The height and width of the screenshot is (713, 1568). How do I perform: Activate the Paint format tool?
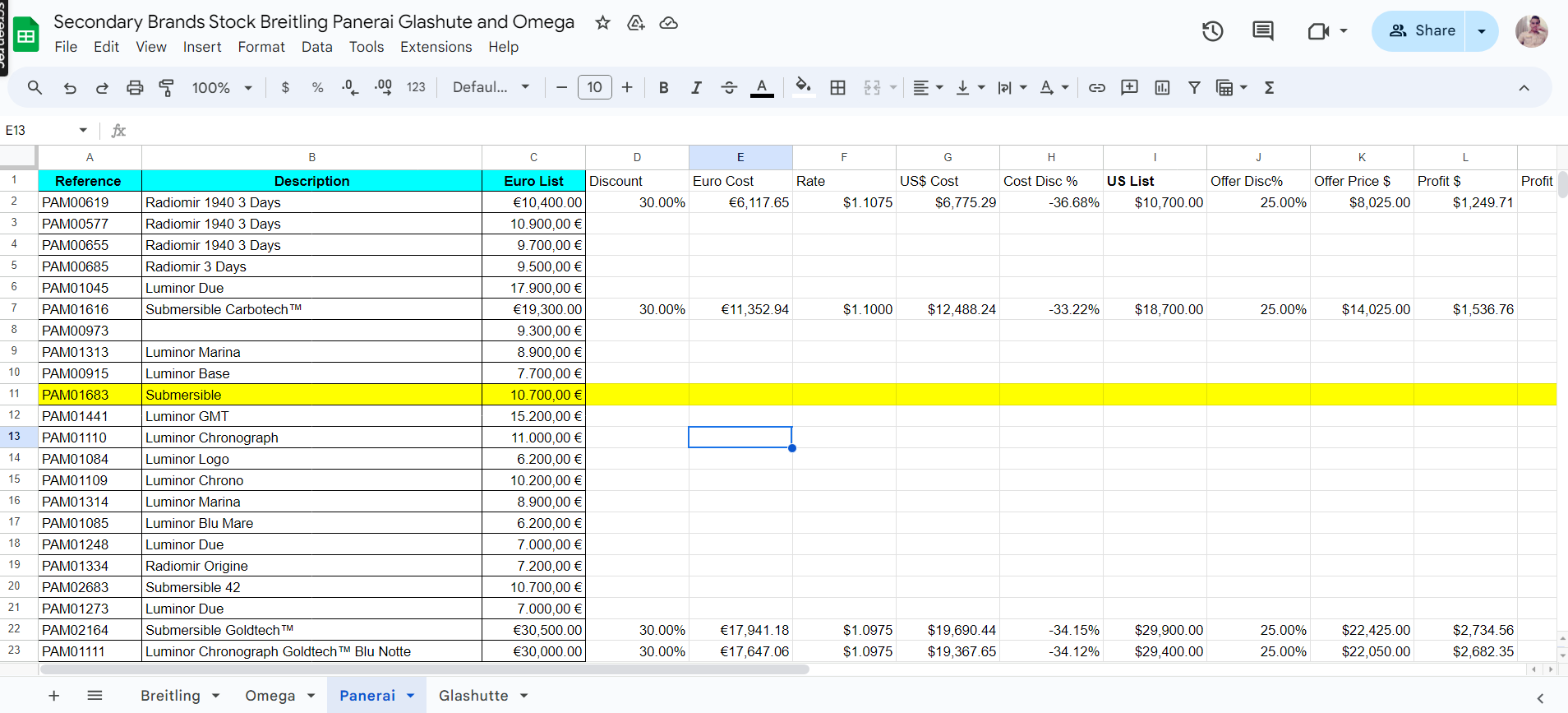(x=167, y=87)
